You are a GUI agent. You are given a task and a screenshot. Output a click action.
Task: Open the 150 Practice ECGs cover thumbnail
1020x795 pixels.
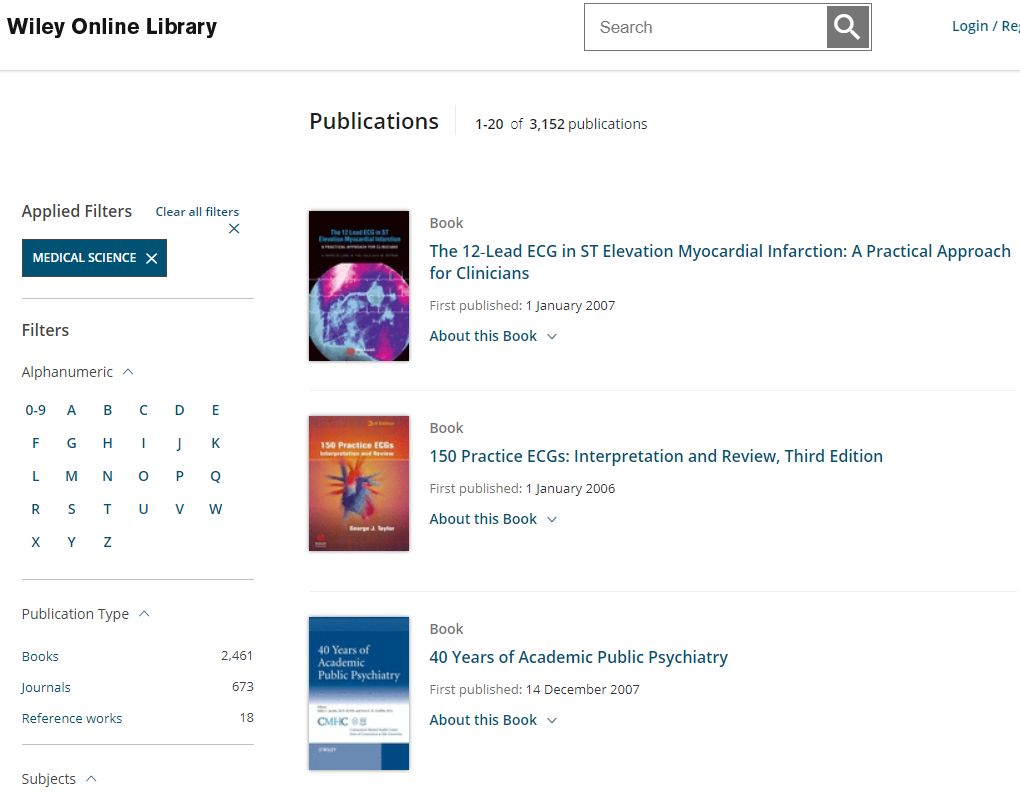[359, 483]
